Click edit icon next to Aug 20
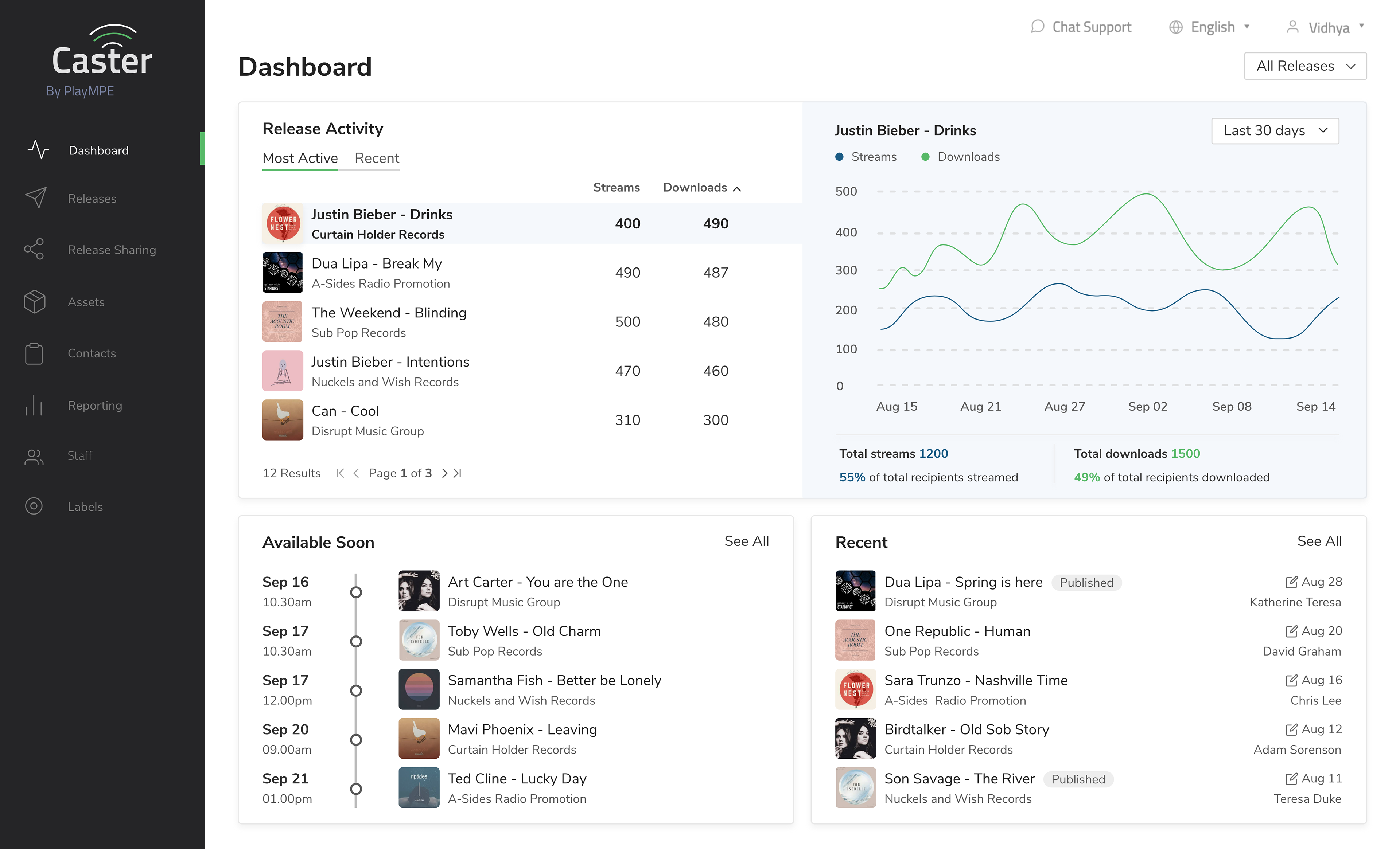 1291,631
